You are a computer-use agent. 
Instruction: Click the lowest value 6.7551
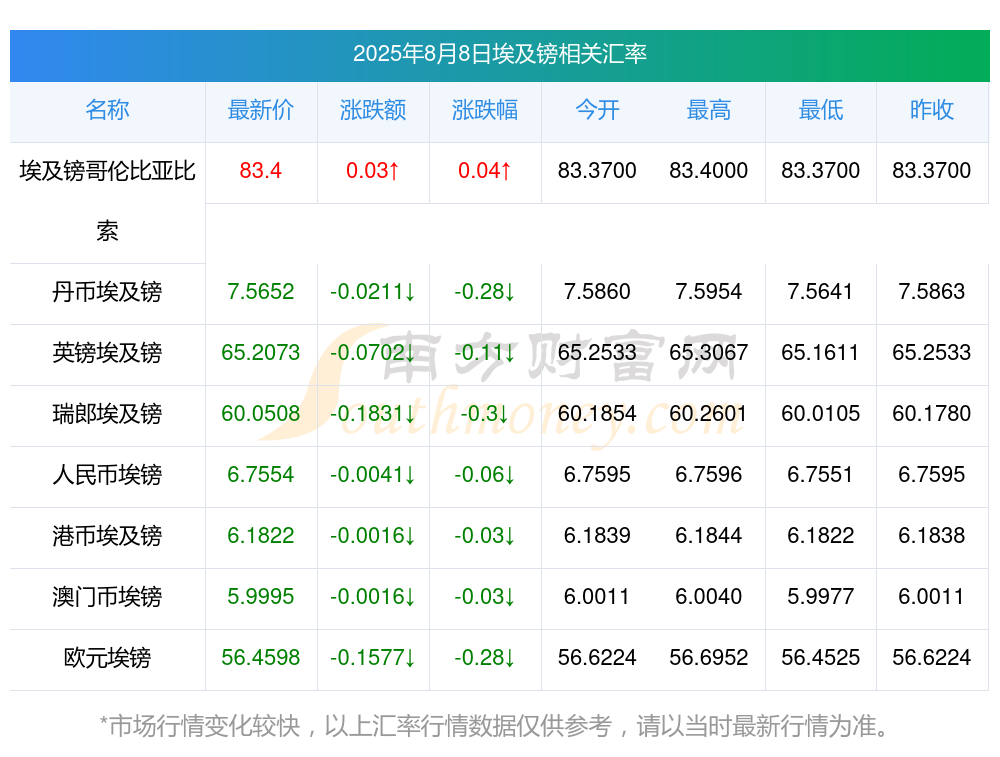click(x=820, y=474)
